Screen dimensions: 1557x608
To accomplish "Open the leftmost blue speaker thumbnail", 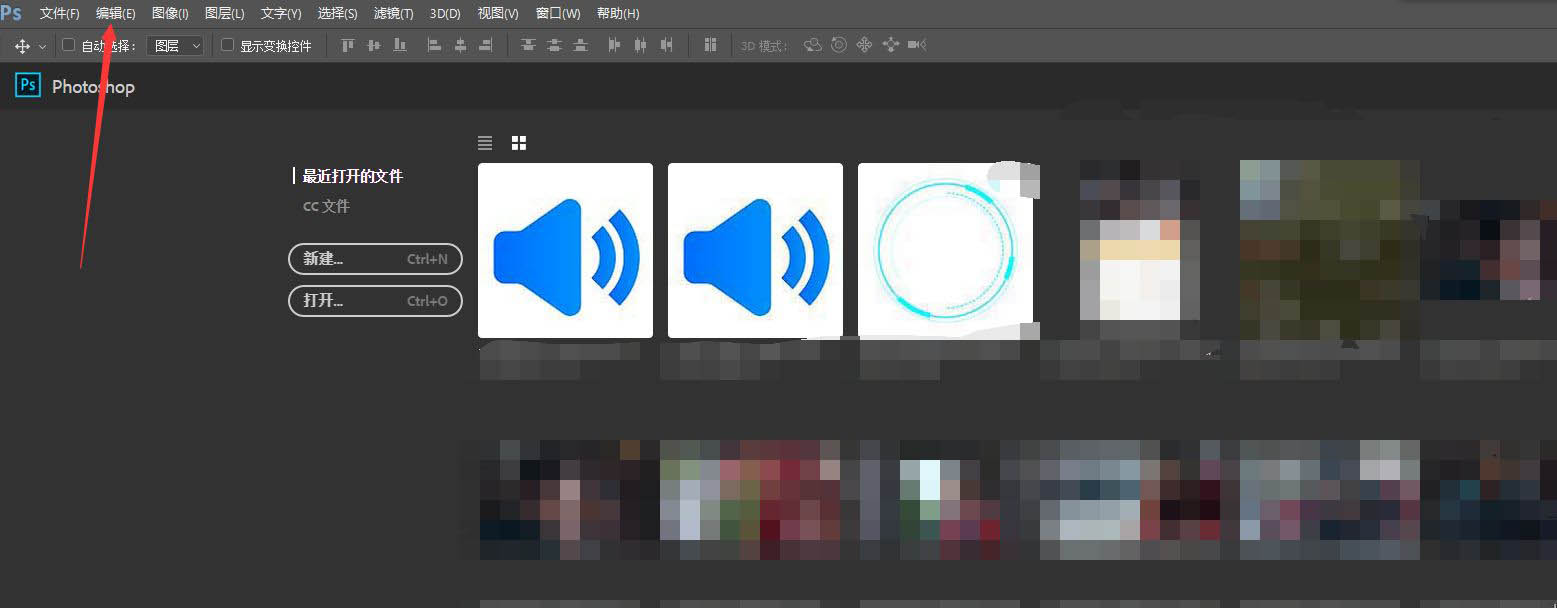I will 566,251.
